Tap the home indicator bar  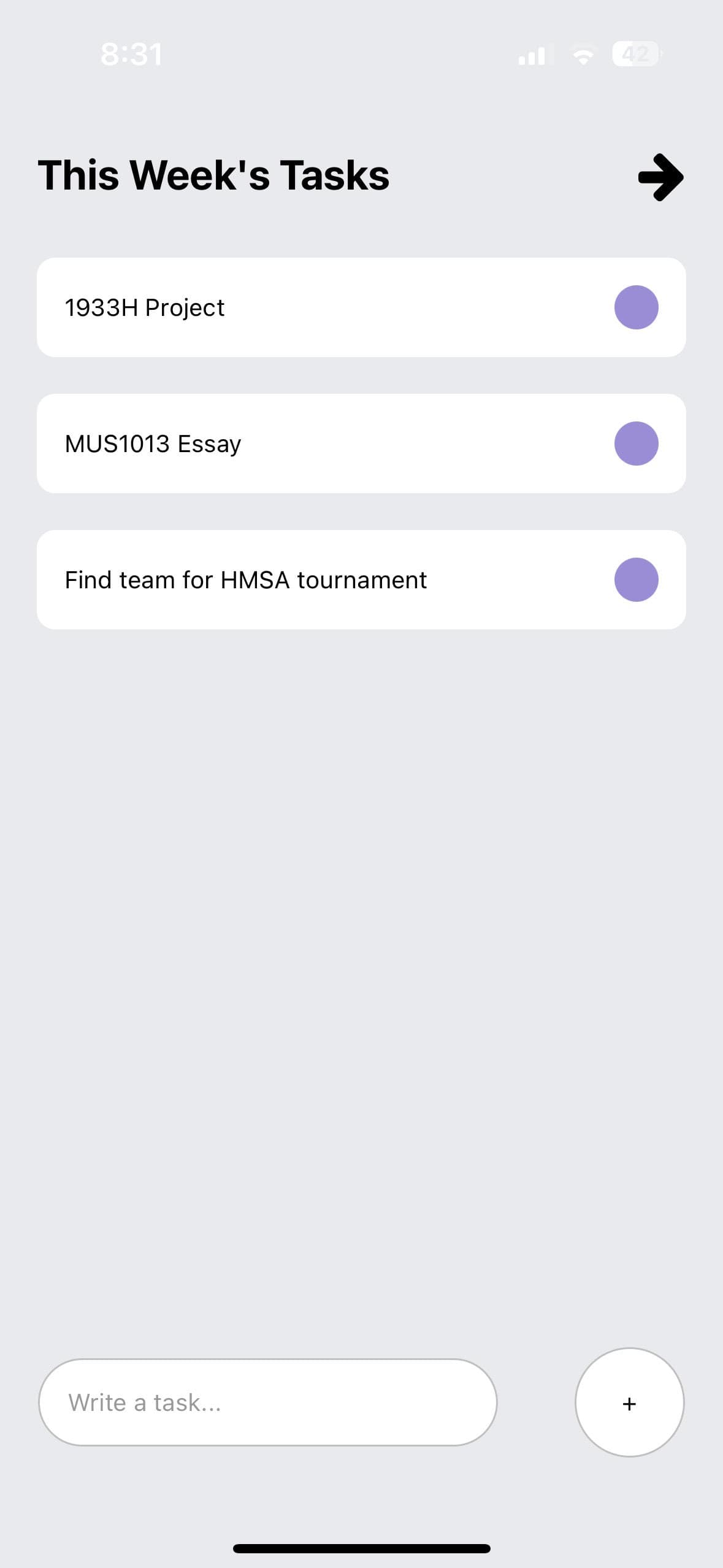362,1548
